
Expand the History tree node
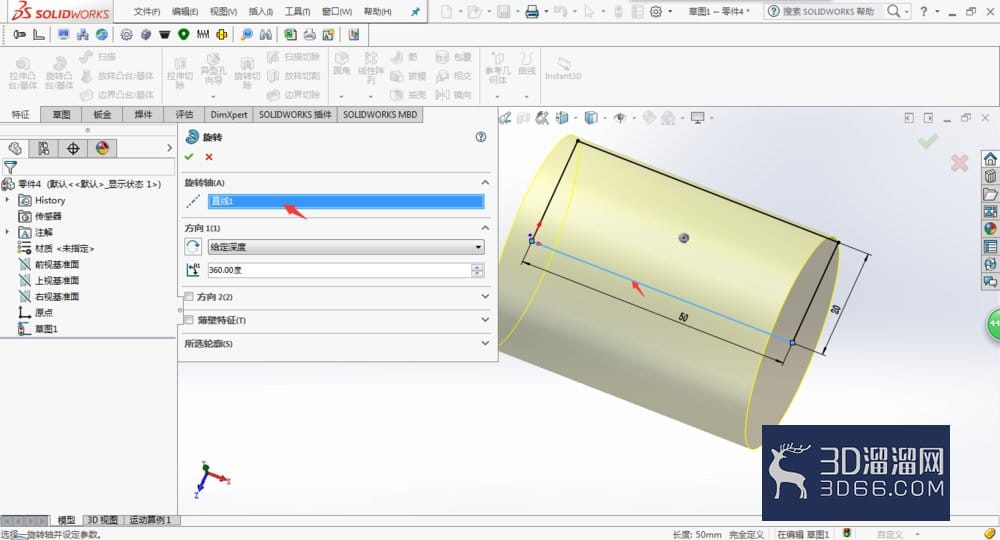7,200
